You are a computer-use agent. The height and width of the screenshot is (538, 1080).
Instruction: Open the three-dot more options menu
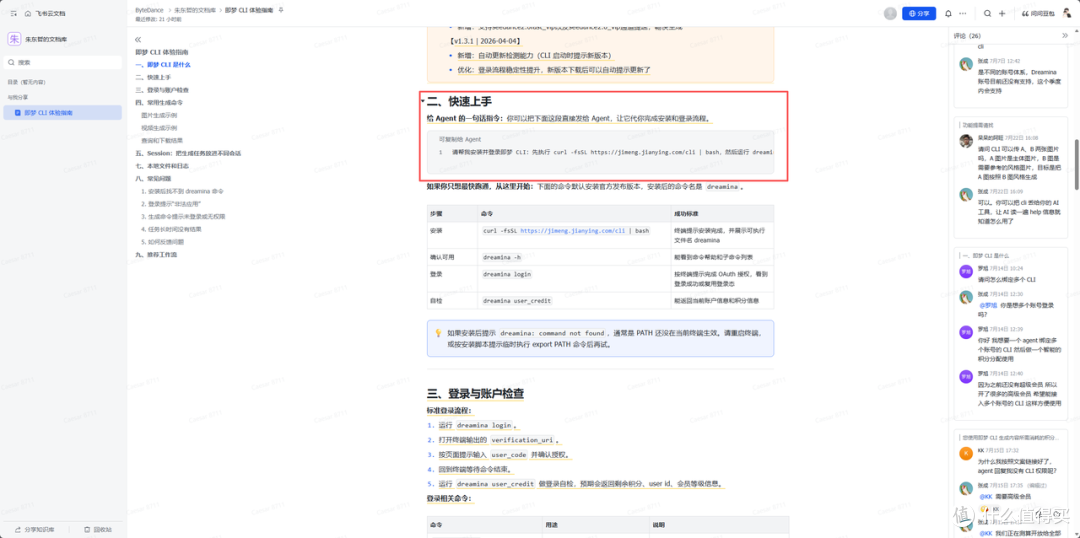[x=963, y=13]
